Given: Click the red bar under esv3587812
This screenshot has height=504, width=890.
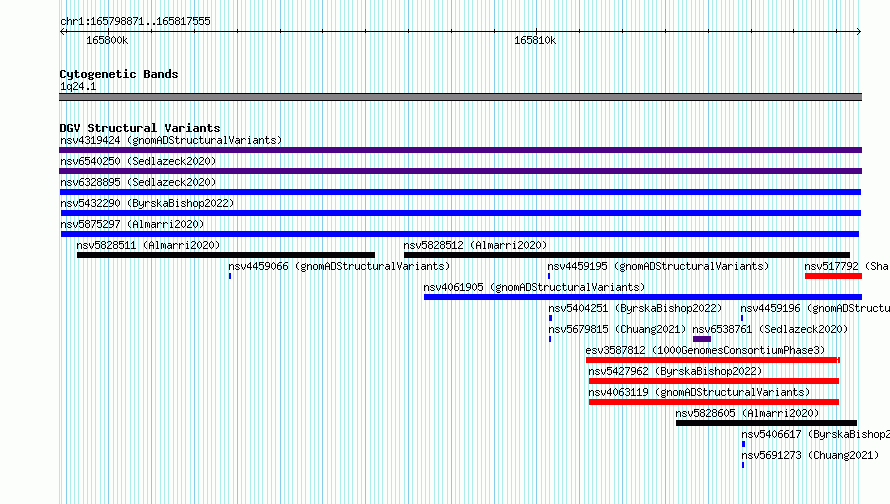Looking at the screenshot, I should click(713, 360).
